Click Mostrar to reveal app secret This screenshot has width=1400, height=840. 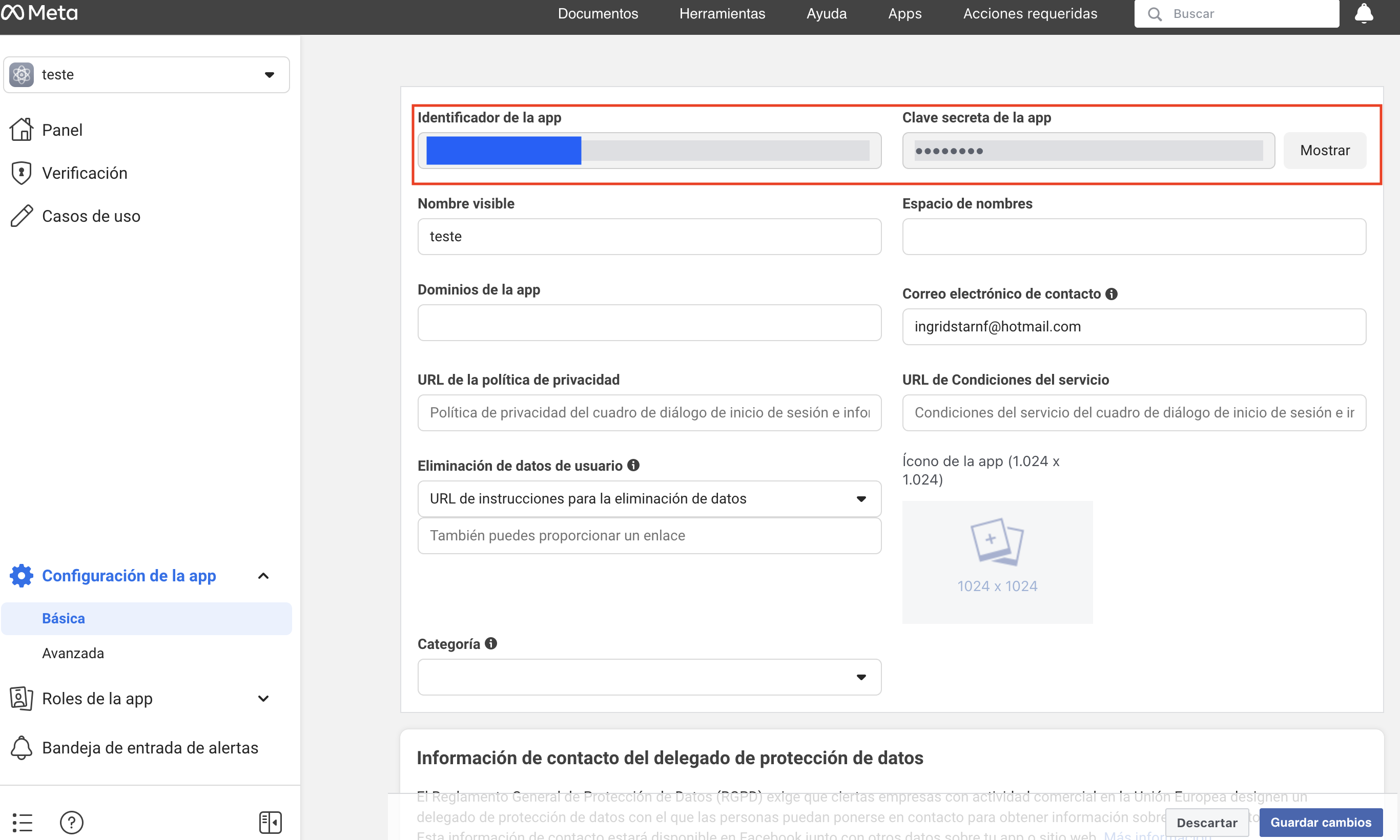(x=1324, y=151)
